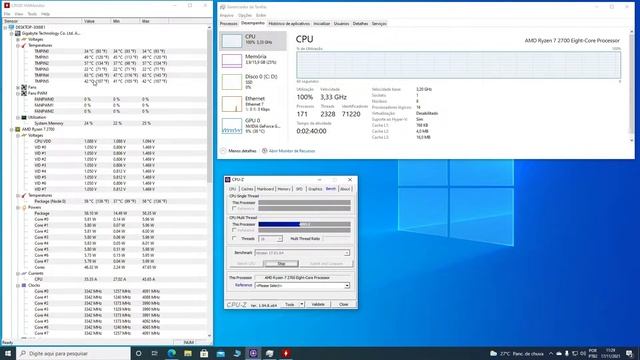Select CPU performance thumbnail in Task Manager
The height and width of the screenshot is (360, 640).
coord(231,41)
